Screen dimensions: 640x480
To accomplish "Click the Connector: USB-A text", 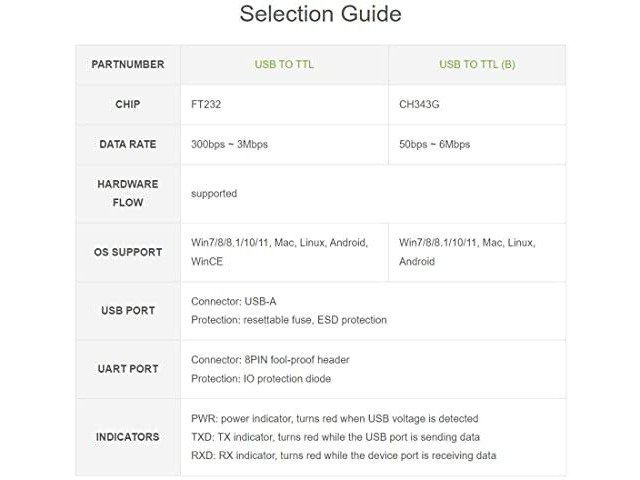I will pos(233,302).
